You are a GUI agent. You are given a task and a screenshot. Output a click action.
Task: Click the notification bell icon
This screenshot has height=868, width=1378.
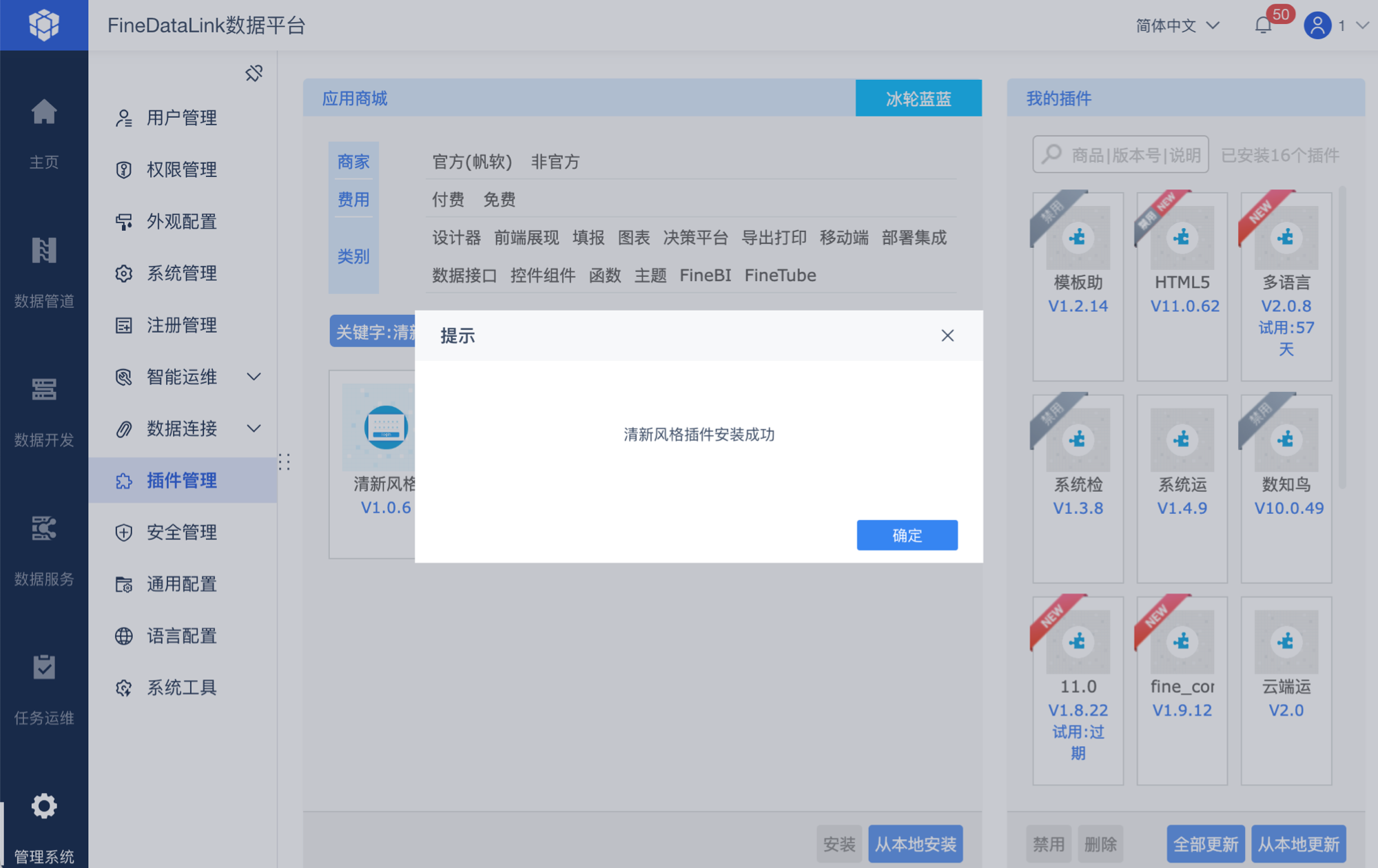[x=1263, y=25]
